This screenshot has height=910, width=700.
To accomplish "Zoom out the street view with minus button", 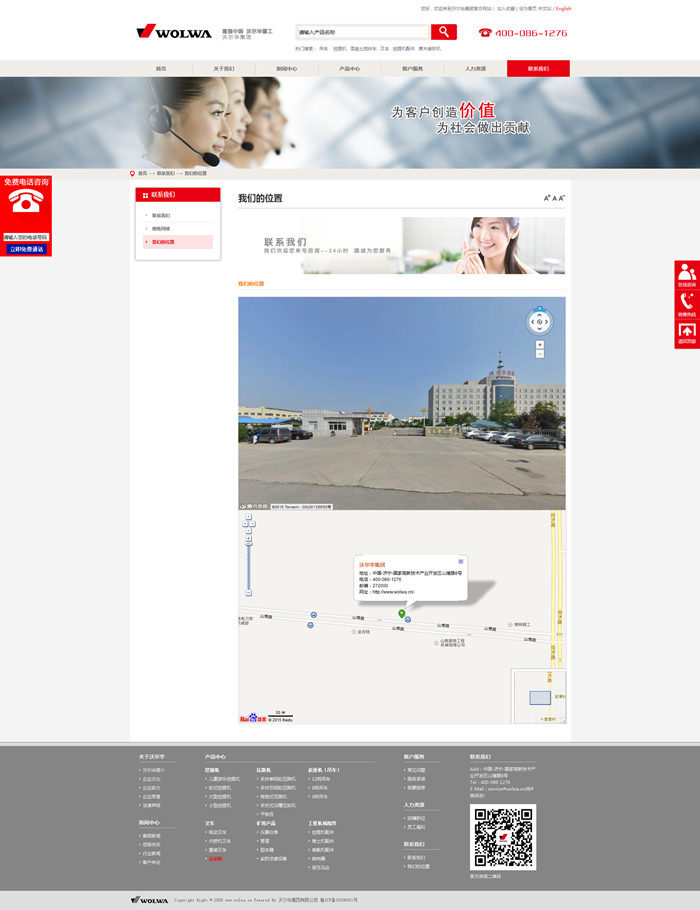I will pos(540,354).
